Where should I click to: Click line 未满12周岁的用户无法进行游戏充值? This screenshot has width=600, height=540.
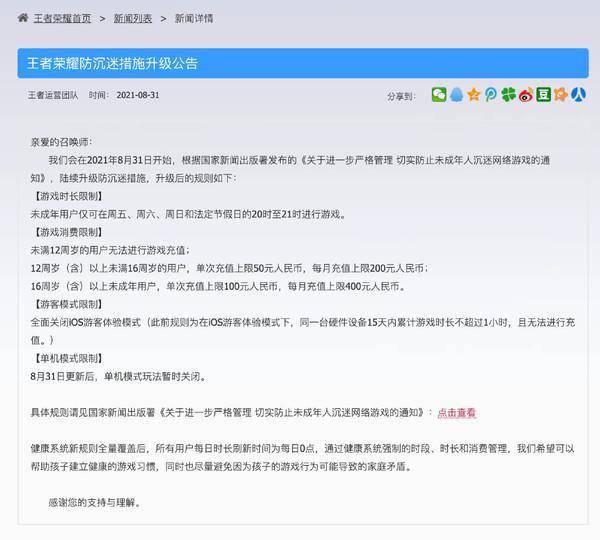[x=110, y=250]
